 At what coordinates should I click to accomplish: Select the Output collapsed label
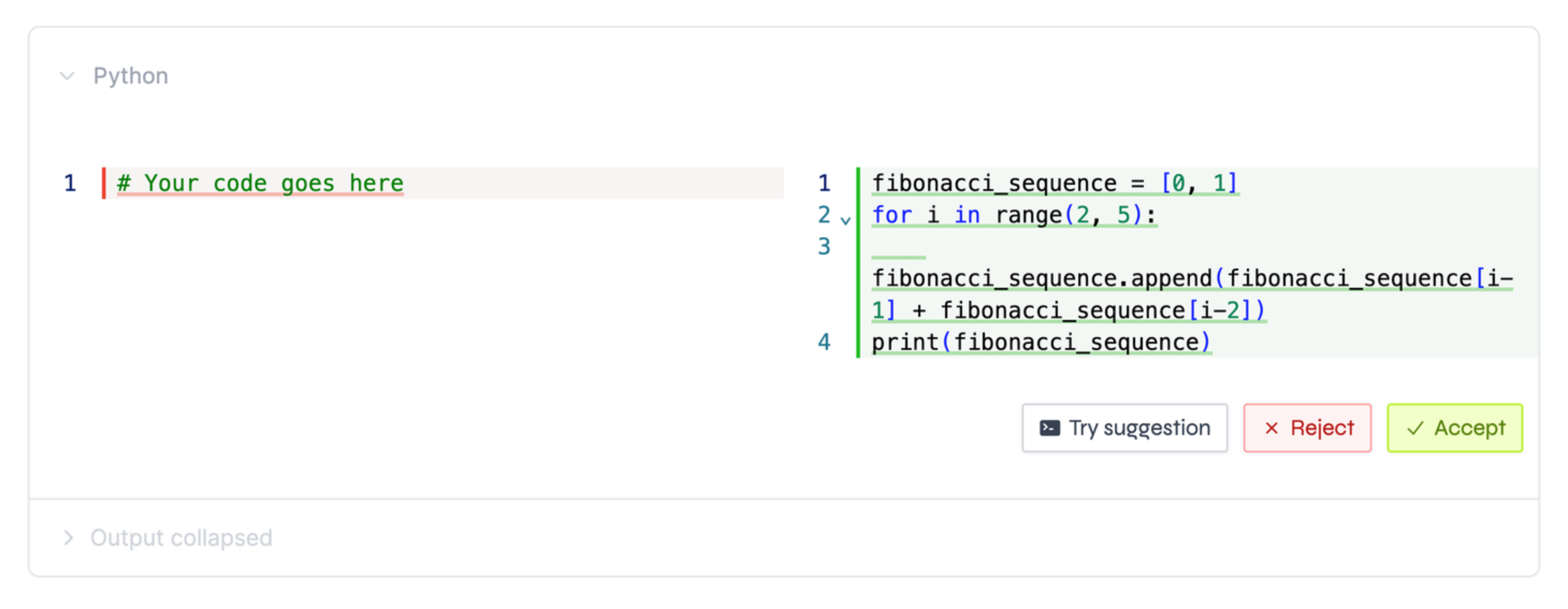coord(181,537)
